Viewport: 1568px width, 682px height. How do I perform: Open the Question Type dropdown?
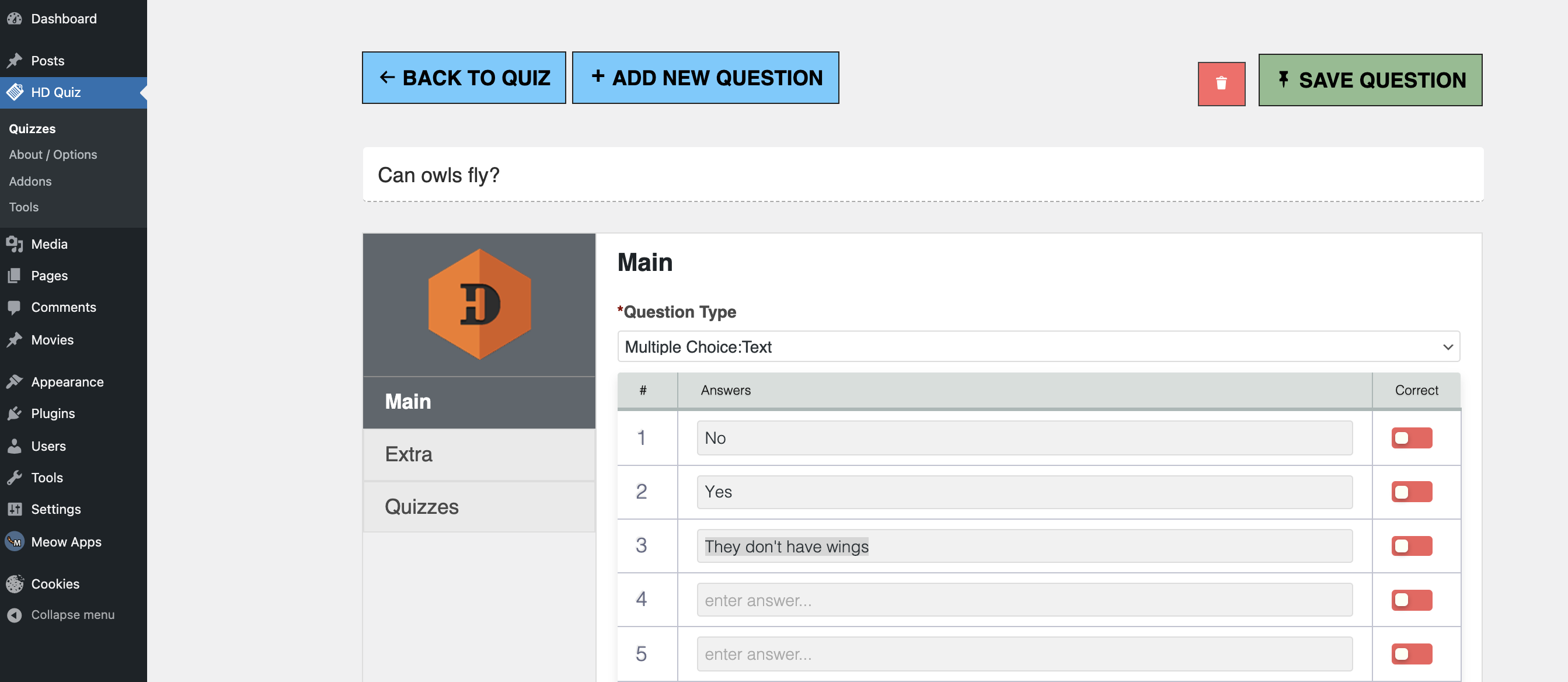tap(1038, 346)
